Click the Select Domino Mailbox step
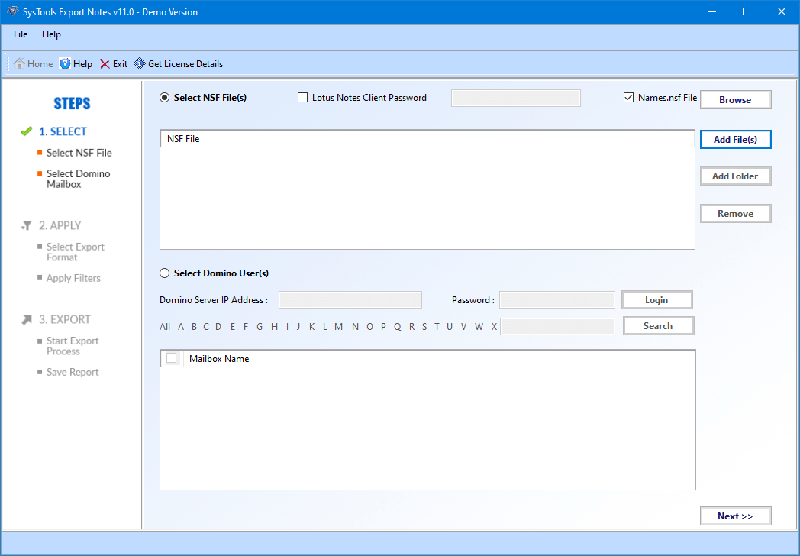This screenshot has width=800, height=556. [x=78, y=179]
